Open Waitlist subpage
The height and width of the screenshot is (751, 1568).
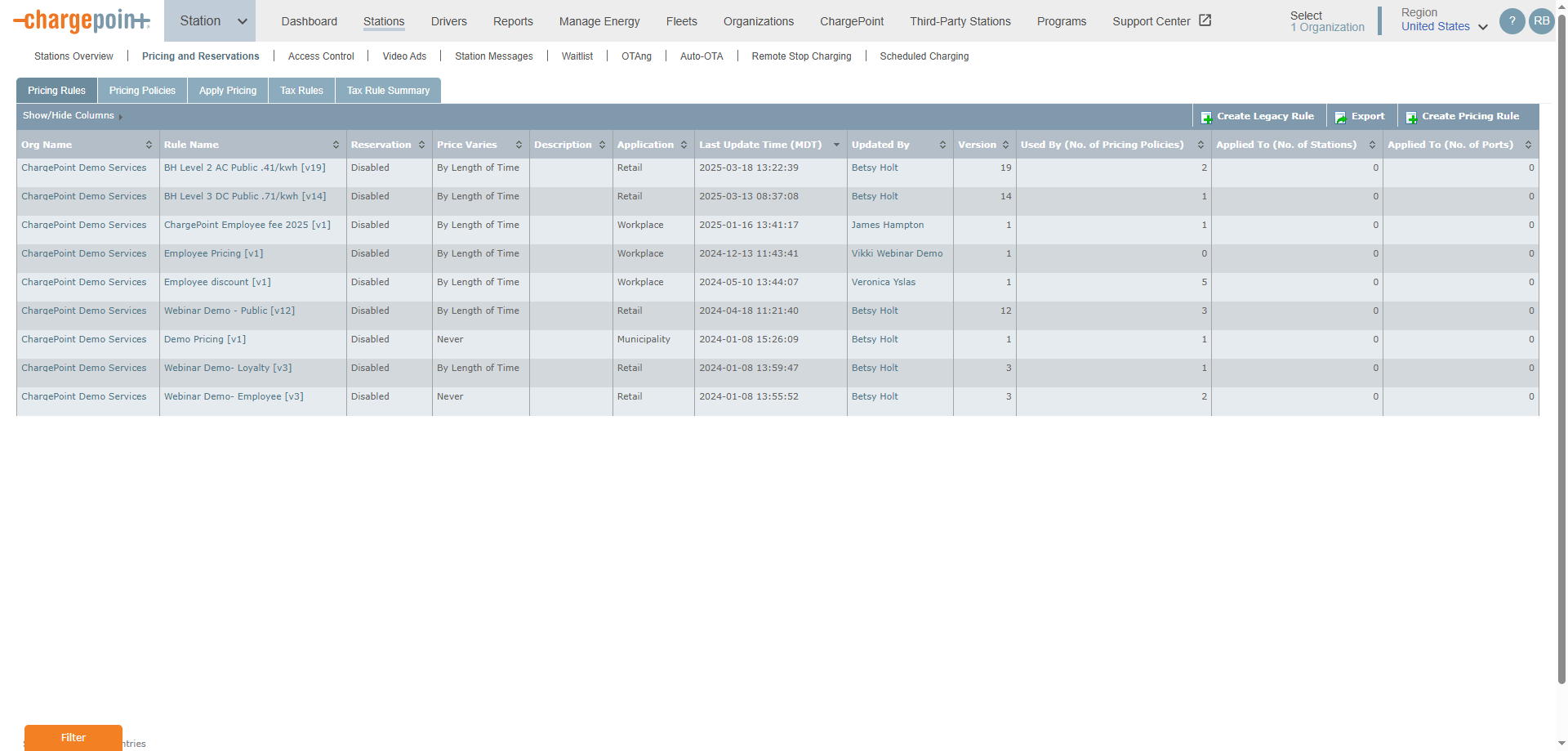(577, 56)
